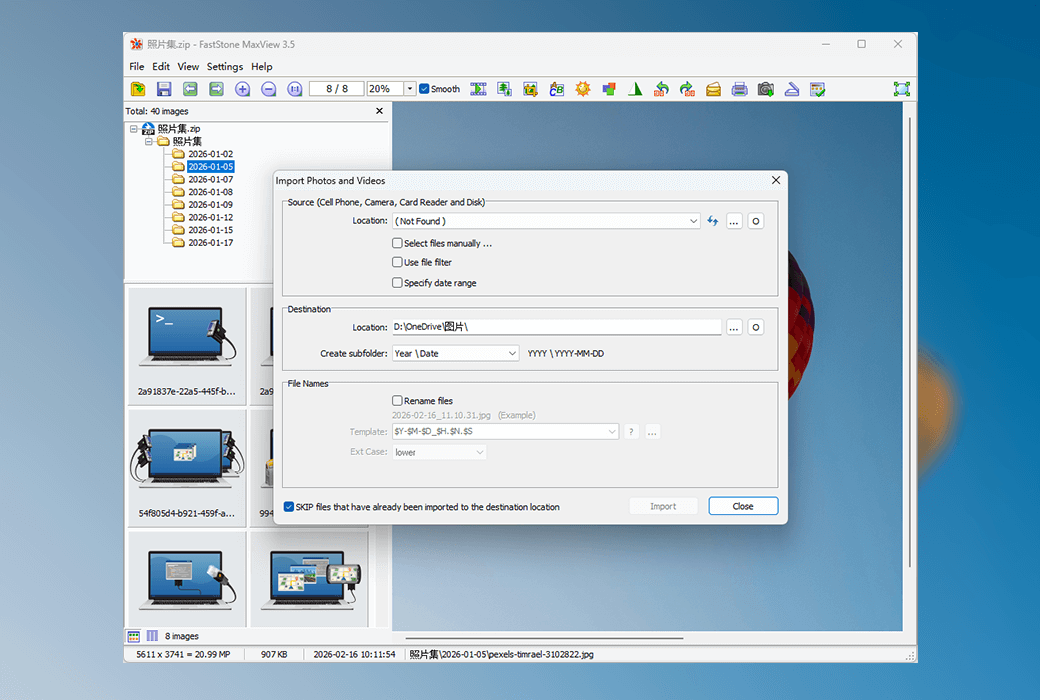Tick the Rename files checkbox
This screenshot has height=700, width=1040.
coord(398,401)
